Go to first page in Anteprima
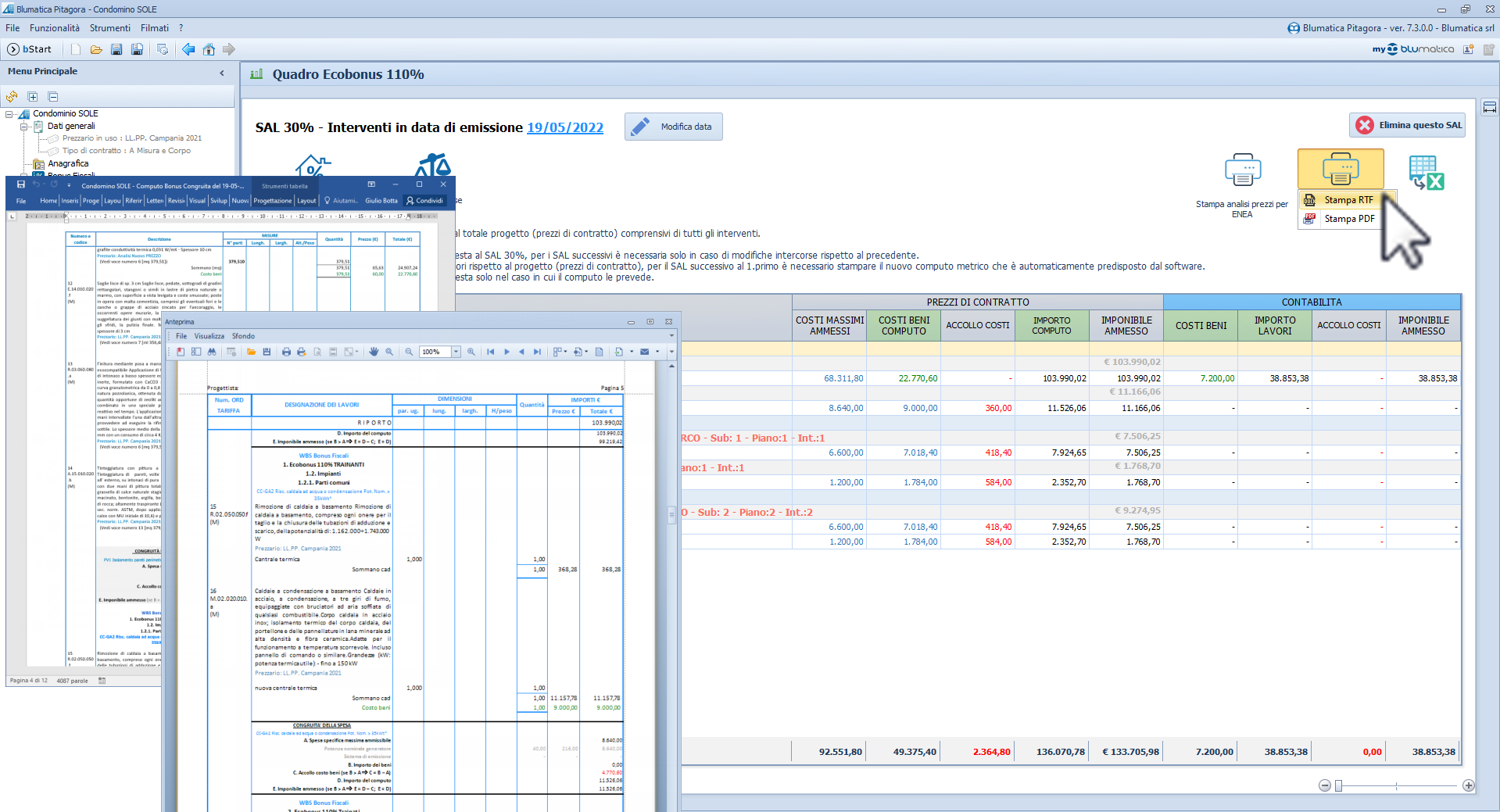Viewport: 1500px width, 812px height. coord(490,352)
